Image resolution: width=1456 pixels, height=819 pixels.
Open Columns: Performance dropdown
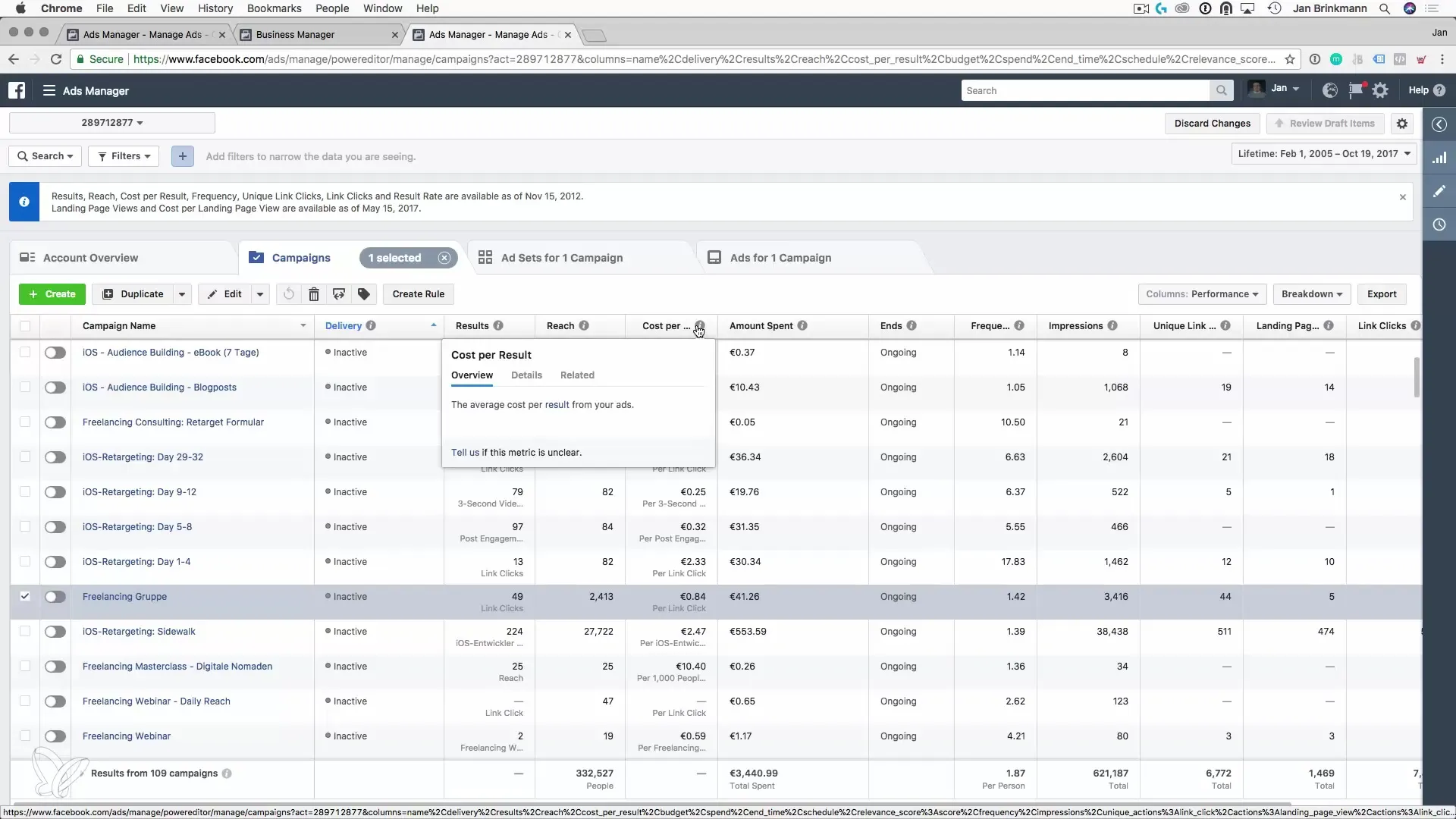pyautogui.click(x=1201, y=294)
